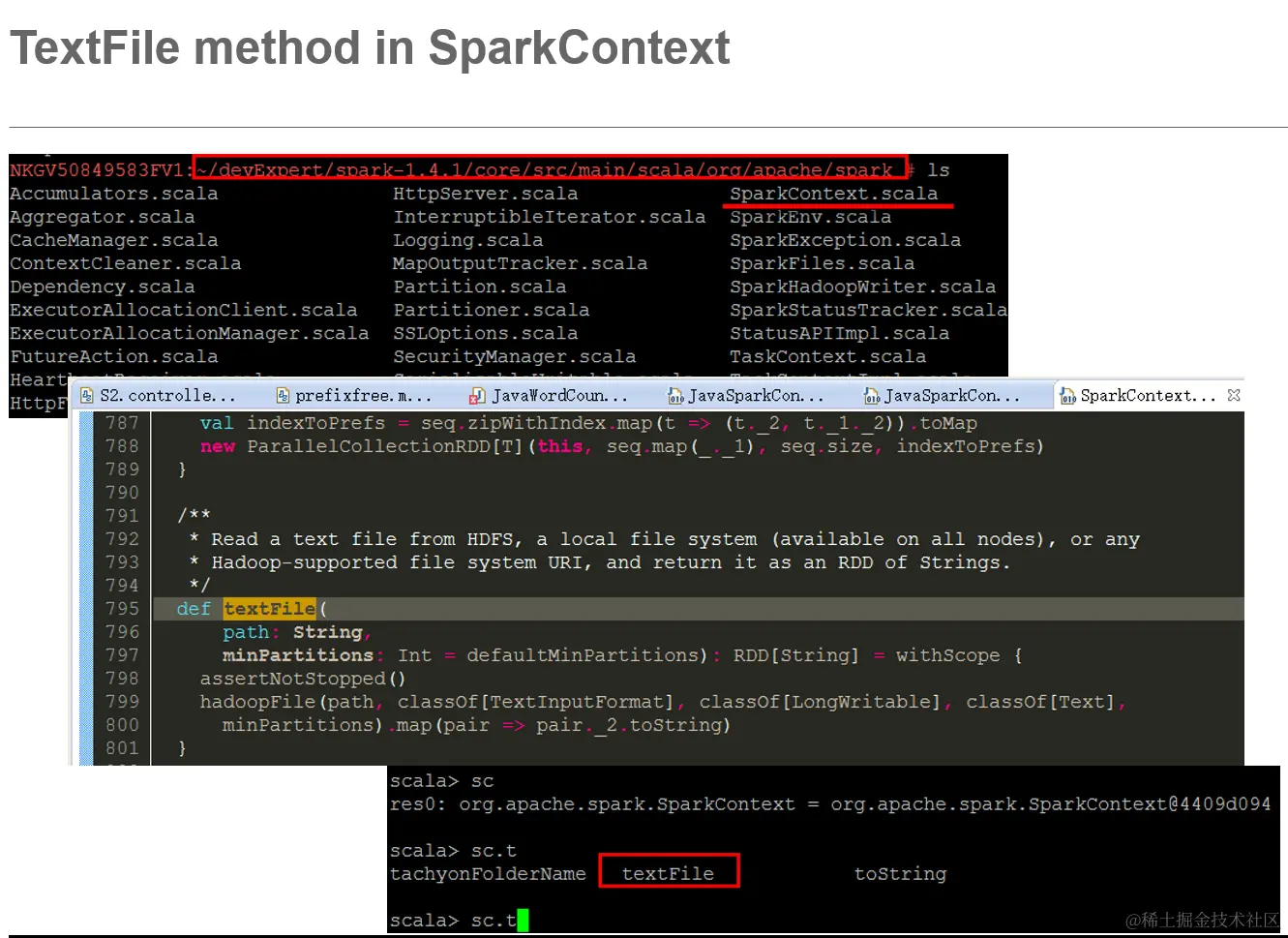Click the file icon on the SparkContext tab
Viewport: 1288px width, 938px height.
(1067, 395)
